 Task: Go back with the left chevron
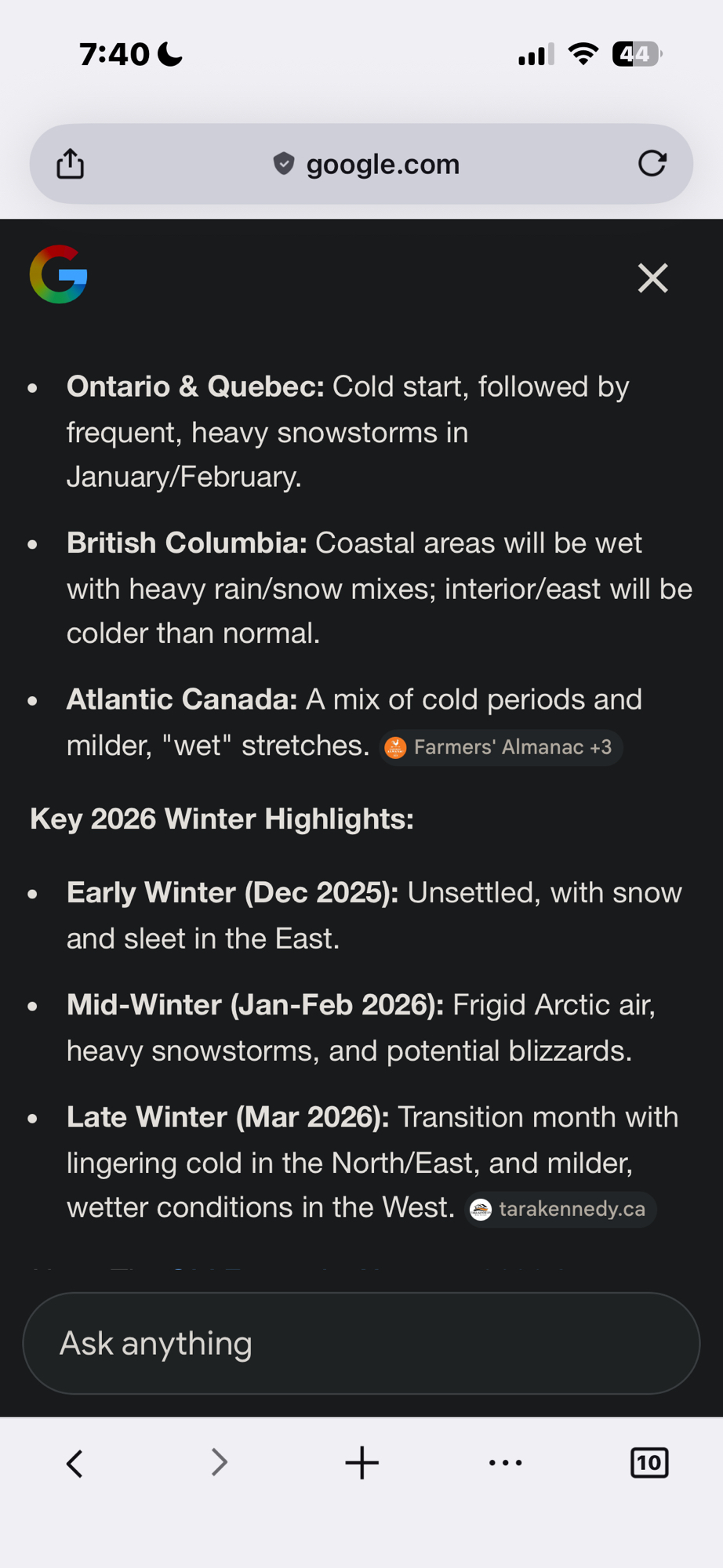coord(75,1463)
